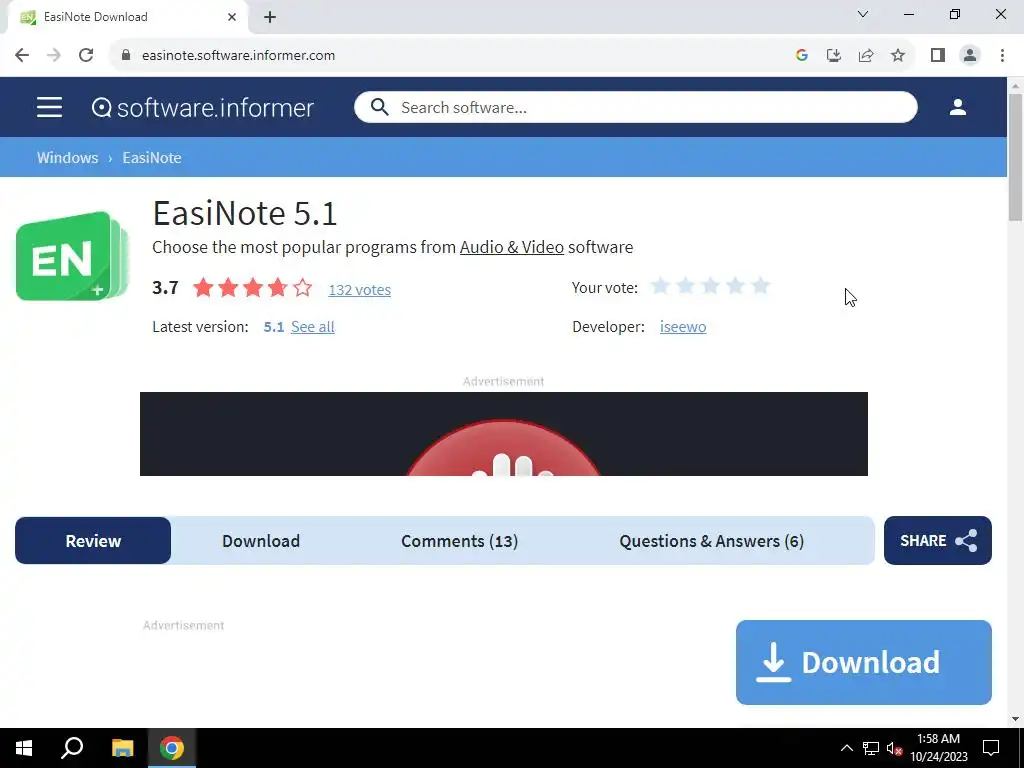Image resolution: width=1024 pixels, height=768 pixels.
Task: Open Audio & Video category link
Action: pos(511,247)
